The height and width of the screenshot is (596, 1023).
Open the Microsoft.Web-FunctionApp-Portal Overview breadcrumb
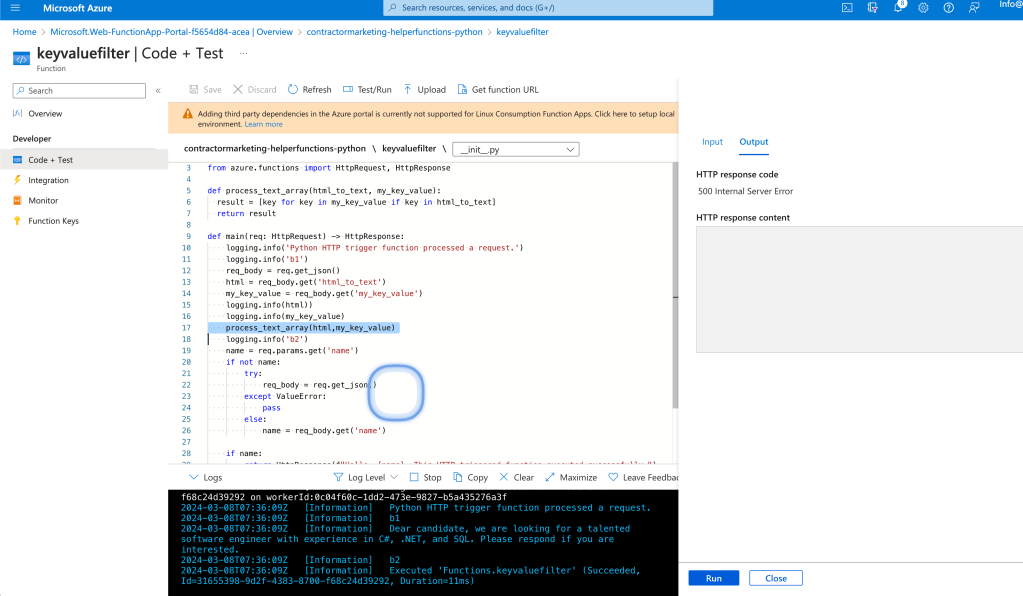coord(172,32)
